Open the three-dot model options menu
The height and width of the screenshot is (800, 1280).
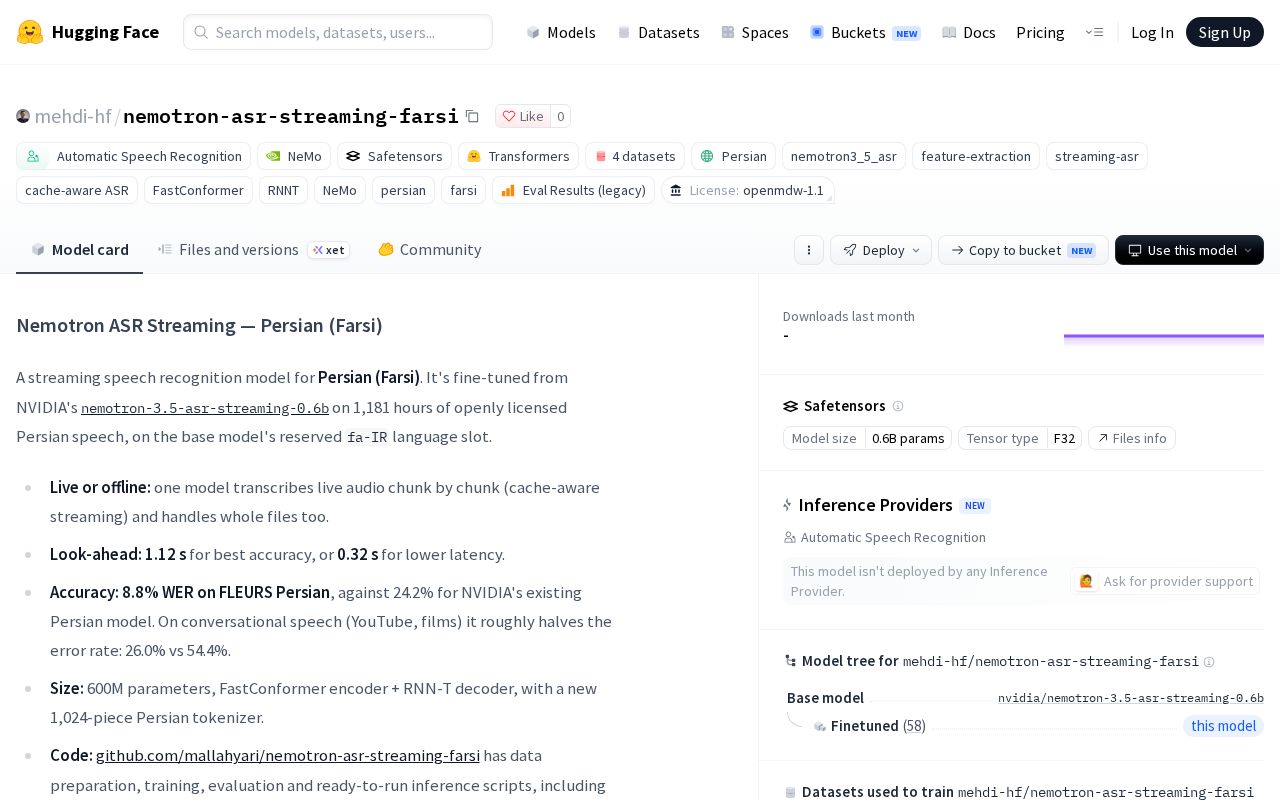click(809, 250)
